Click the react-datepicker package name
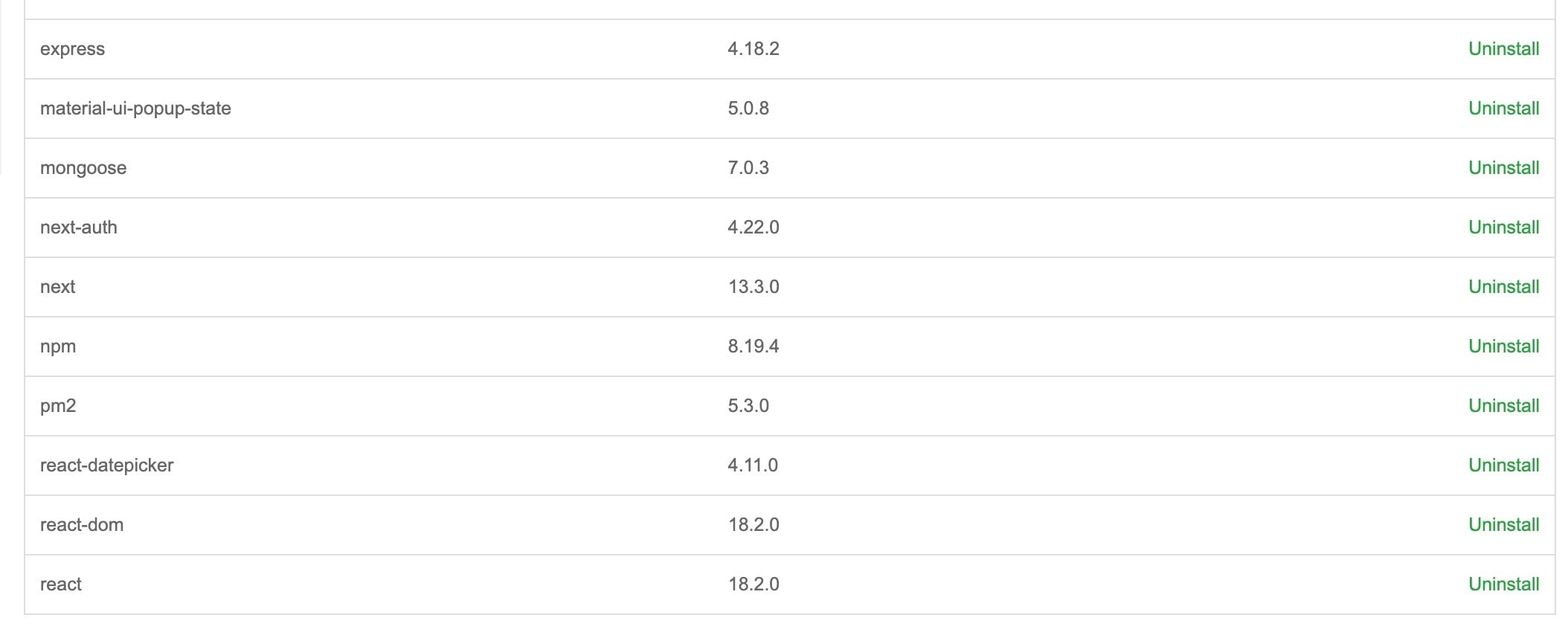This screenshot has height=641, width=1568. 106,466
